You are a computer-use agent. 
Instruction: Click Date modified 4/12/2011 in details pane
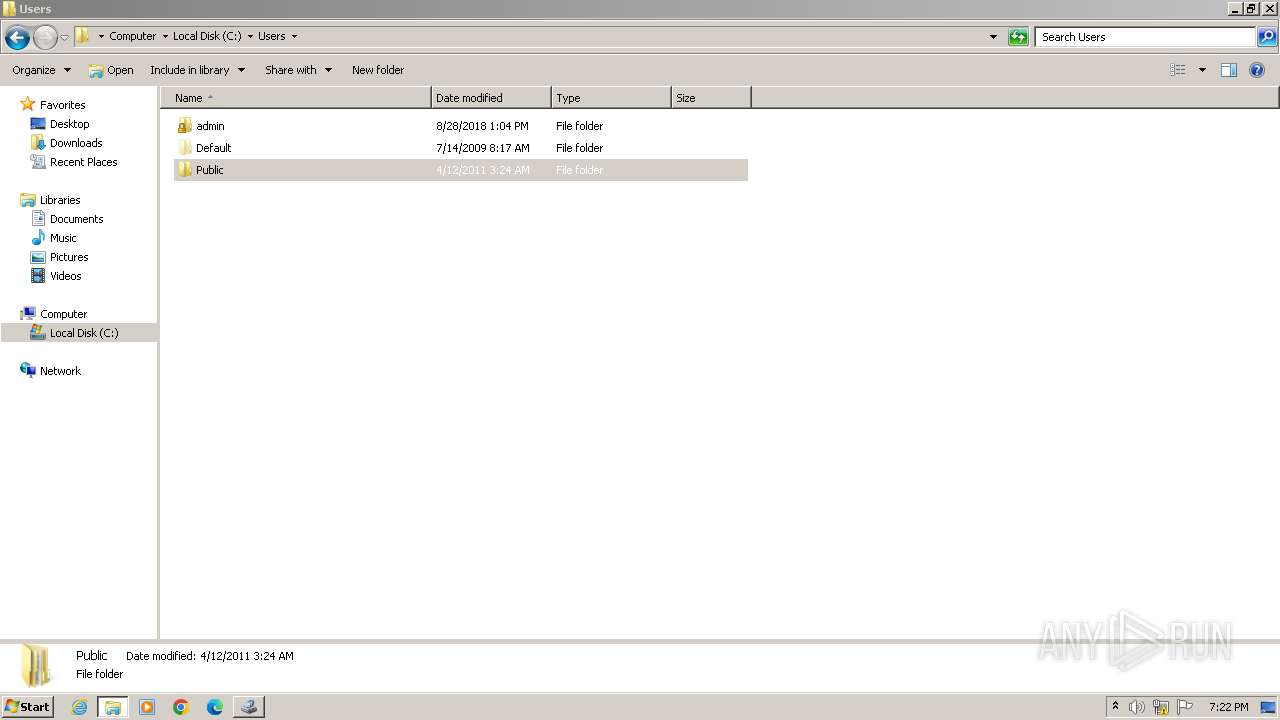click(x=210, y=656)
